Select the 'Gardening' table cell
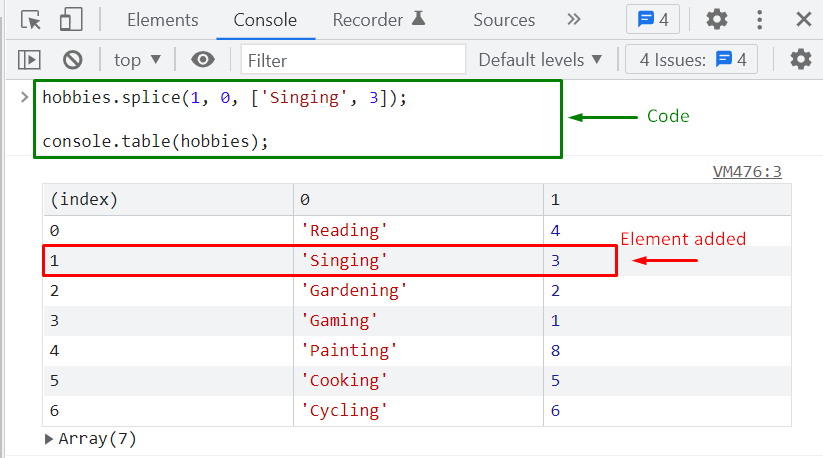This screenshot has width=823, height=458. 418,291
